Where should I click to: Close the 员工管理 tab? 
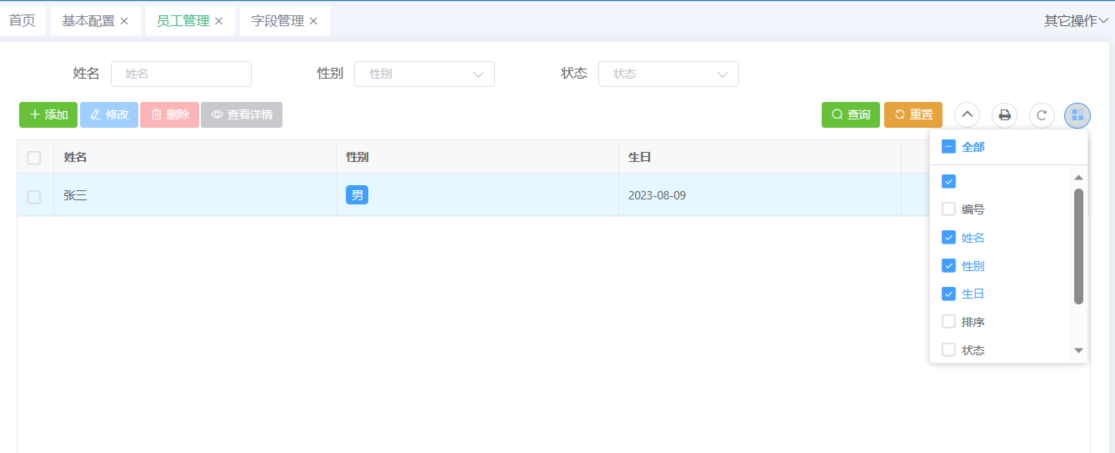click(x=218, y=21)
